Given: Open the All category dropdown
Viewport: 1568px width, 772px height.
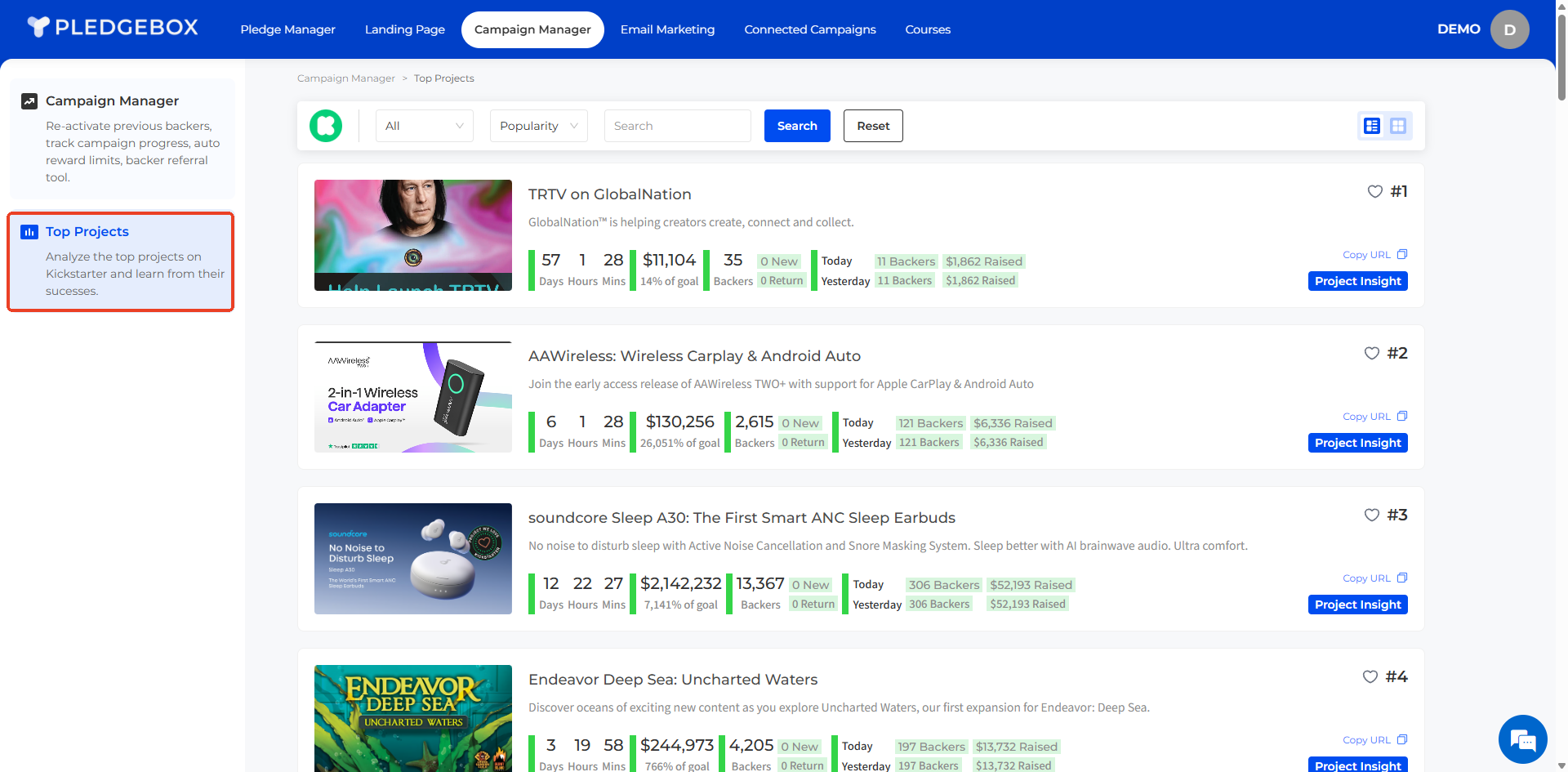Looking at the screenshot, I should 425,126.
